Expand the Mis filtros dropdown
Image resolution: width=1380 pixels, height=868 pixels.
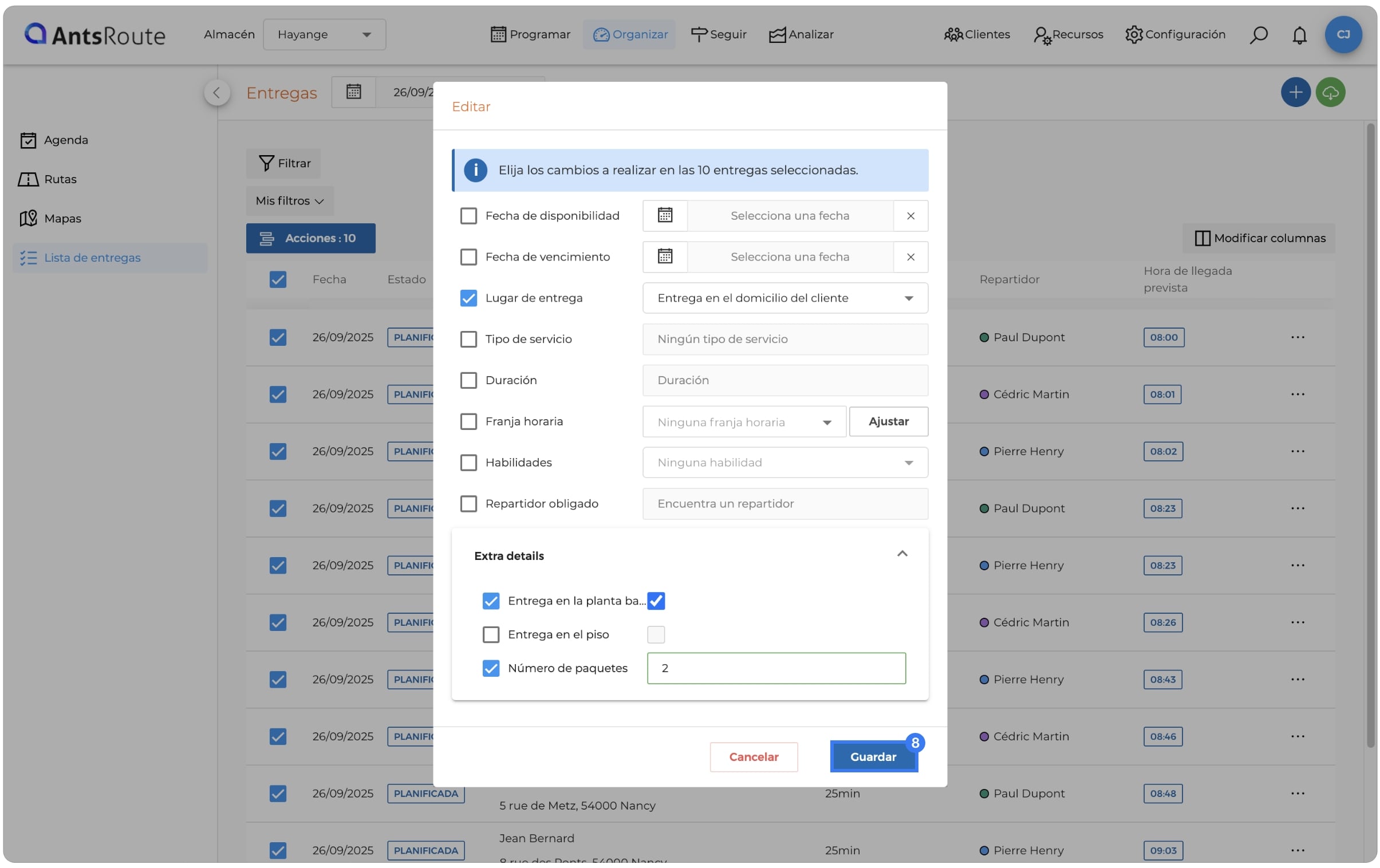[289, 200]
